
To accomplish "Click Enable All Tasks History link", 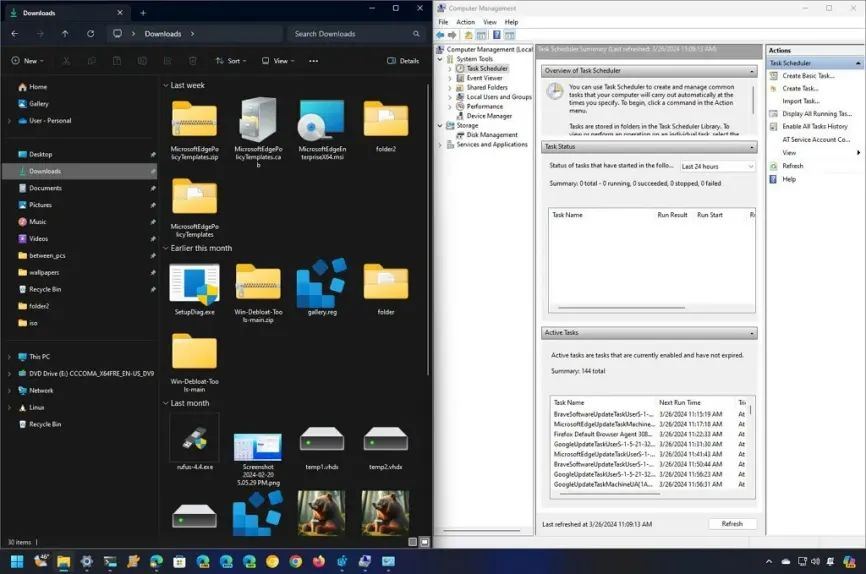I will 814,127.
